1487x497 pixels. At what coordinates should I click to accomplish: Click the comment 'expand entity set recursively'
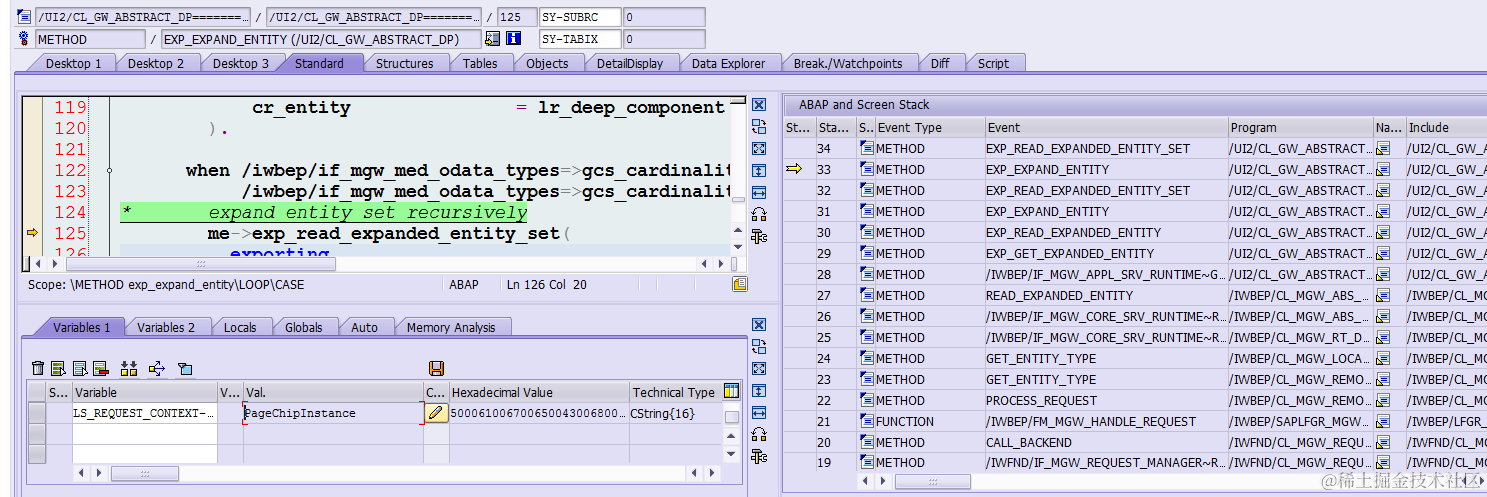pos(367,212)
